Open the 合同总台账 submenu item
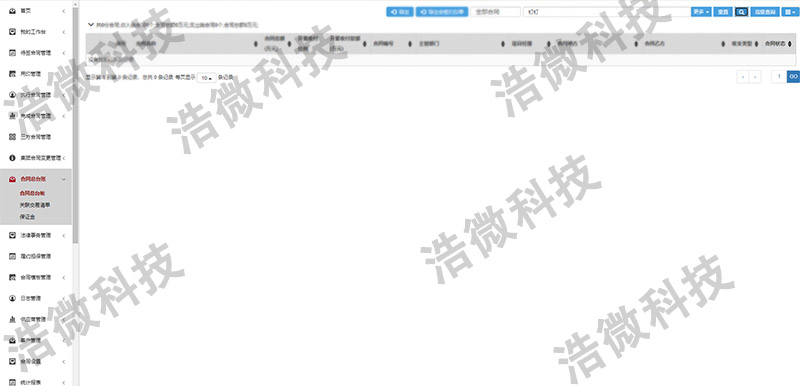This screenshot has height=386, width=800. [x=32, y=193]
